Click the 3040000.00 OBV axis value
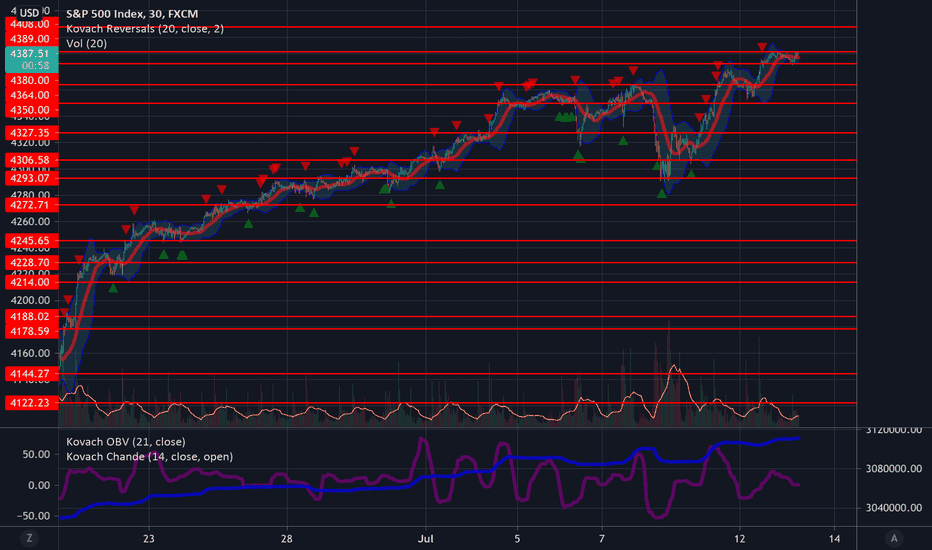 point(894,508)
